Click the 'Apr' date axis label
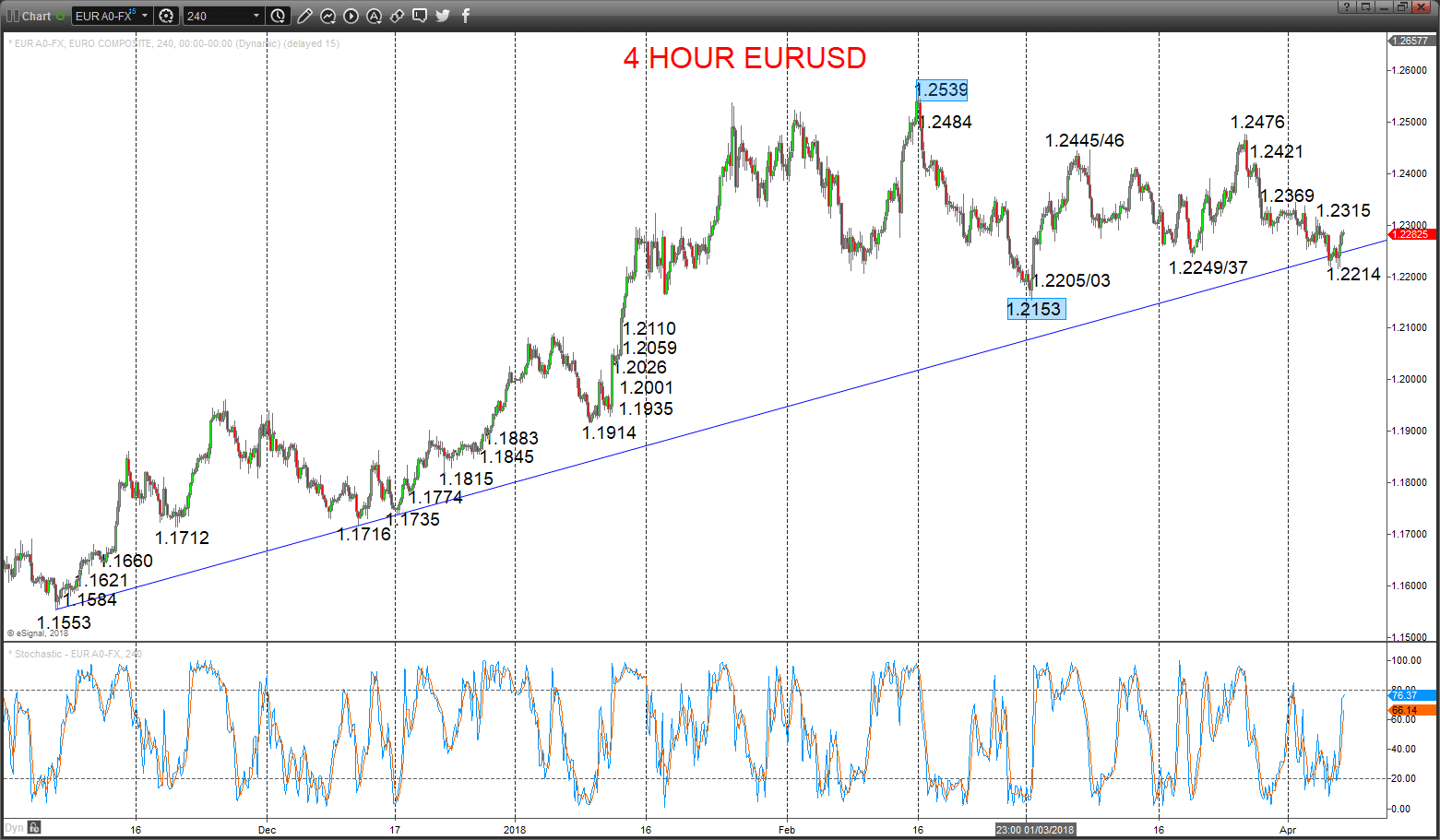 1288,830
